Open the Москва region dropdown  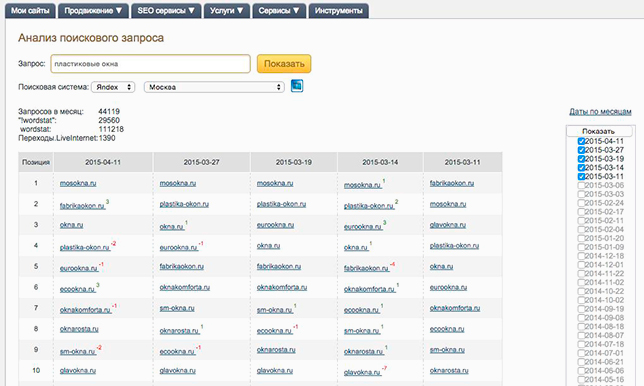click(214, 87)
